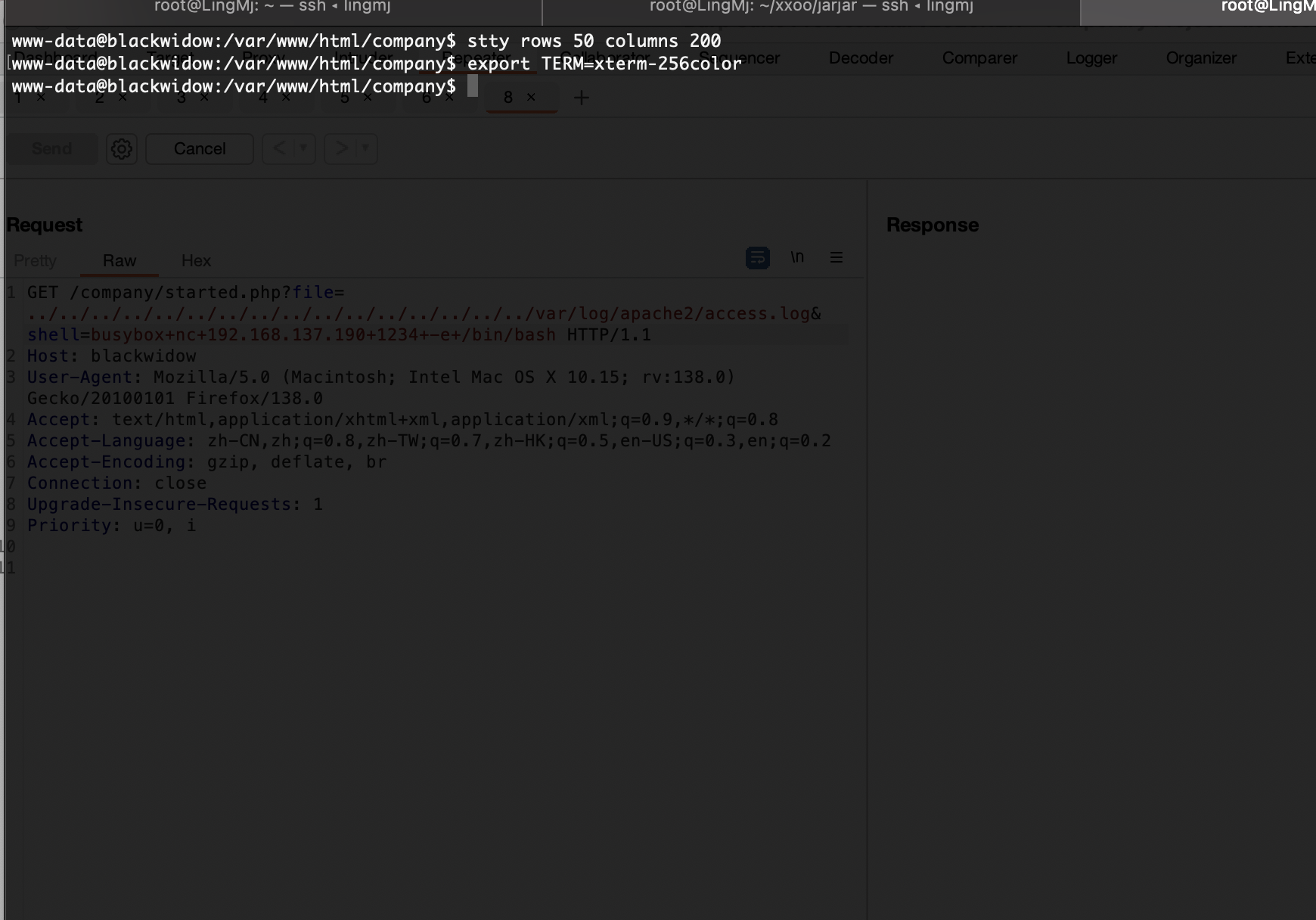The image size is (1316, 920).
Task: Click 'Gecko/20100101 Firefox/138.0' text
Action: pos(175,399)
